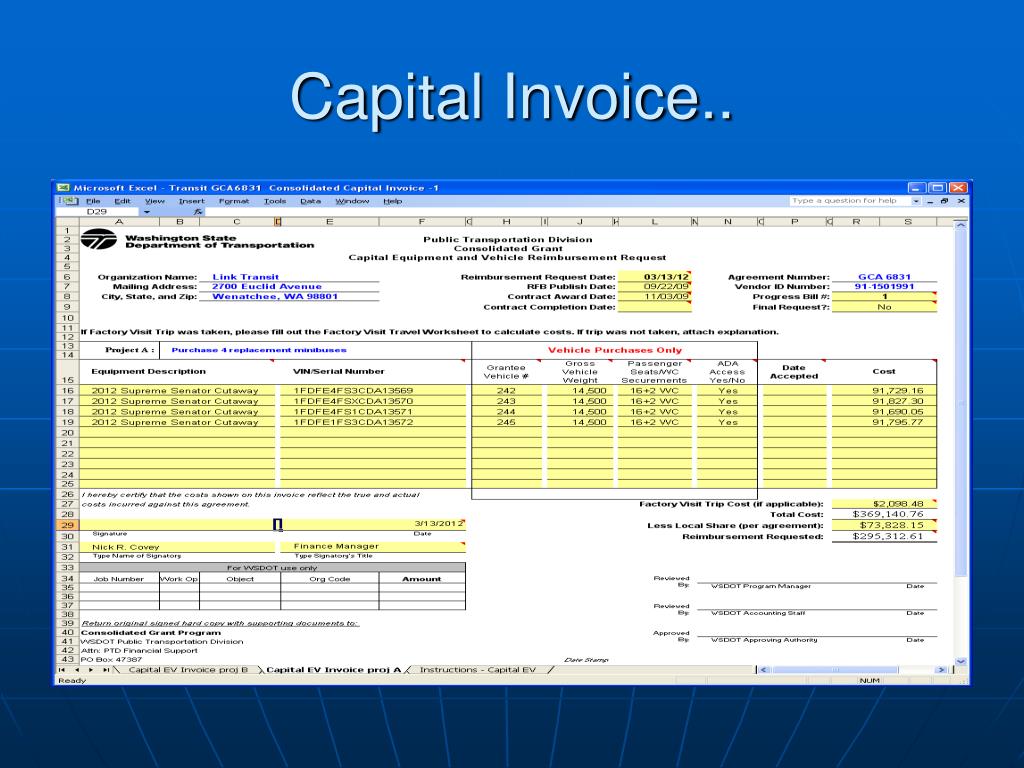Click signature date cell 3/13/2012
Screen dimensions: 1024x768
coord(373,524)
